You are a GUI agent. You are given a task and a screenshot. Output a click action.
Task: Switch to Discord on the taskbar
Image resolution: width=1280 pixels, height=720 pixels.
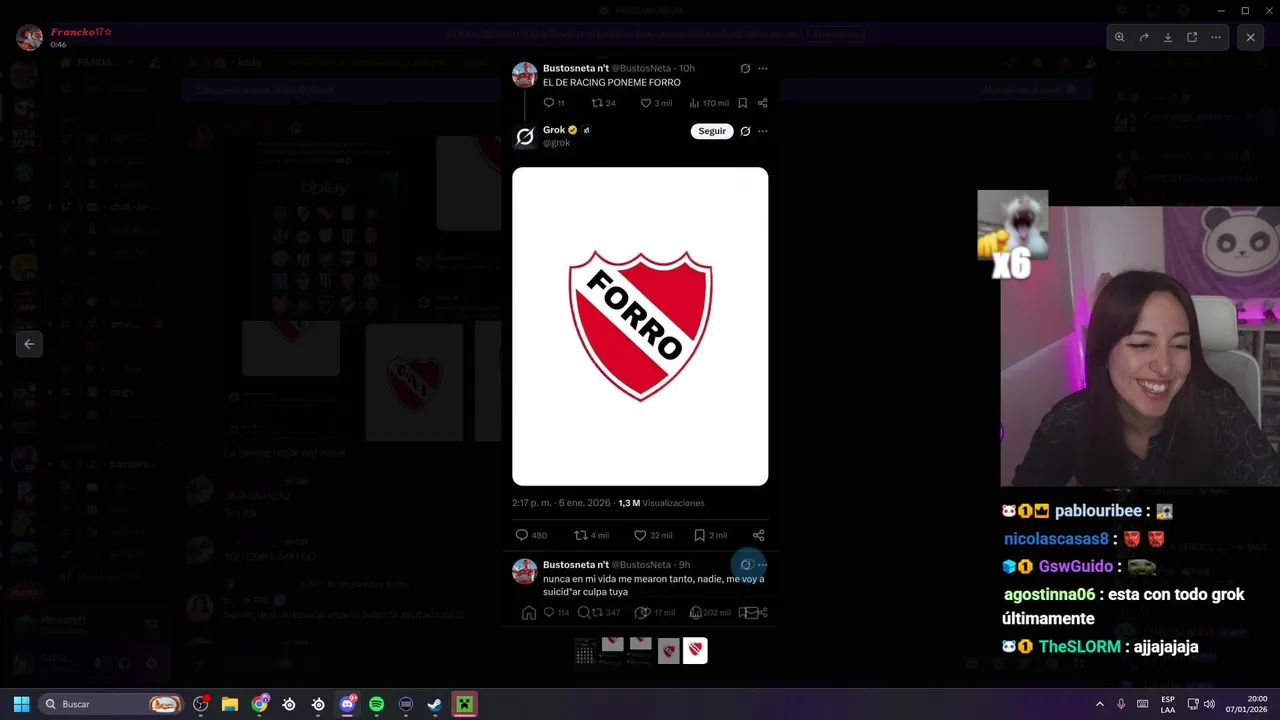[347, 704]
